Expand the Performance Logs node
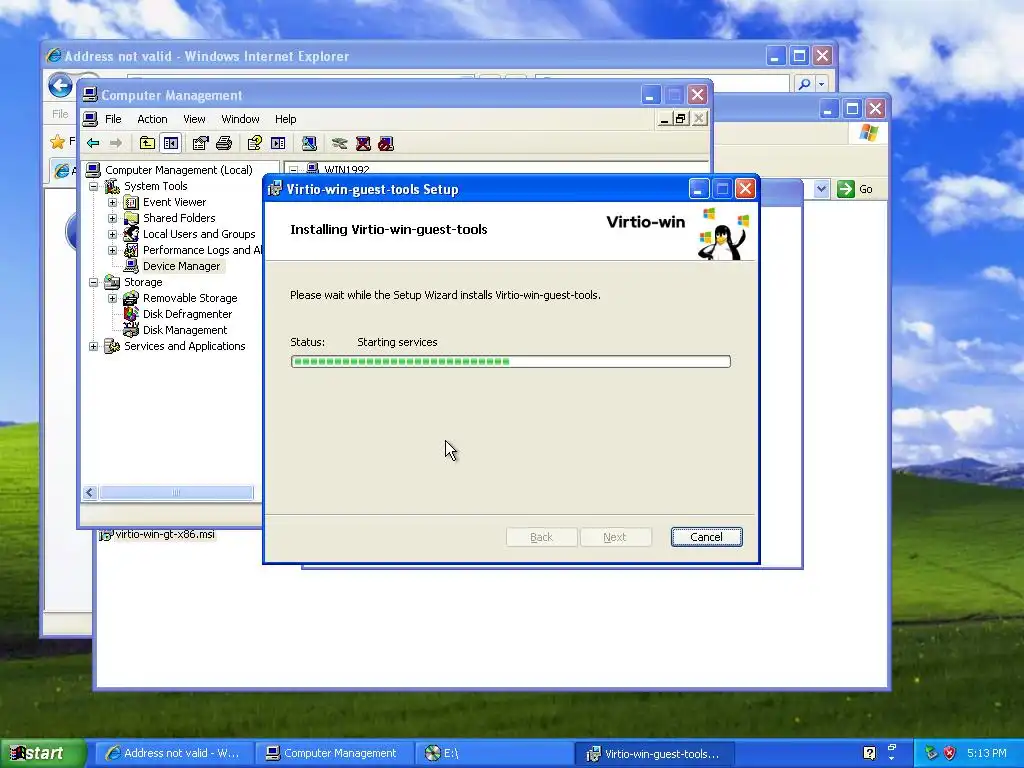Screen dimensions: 1024x768 112,250
